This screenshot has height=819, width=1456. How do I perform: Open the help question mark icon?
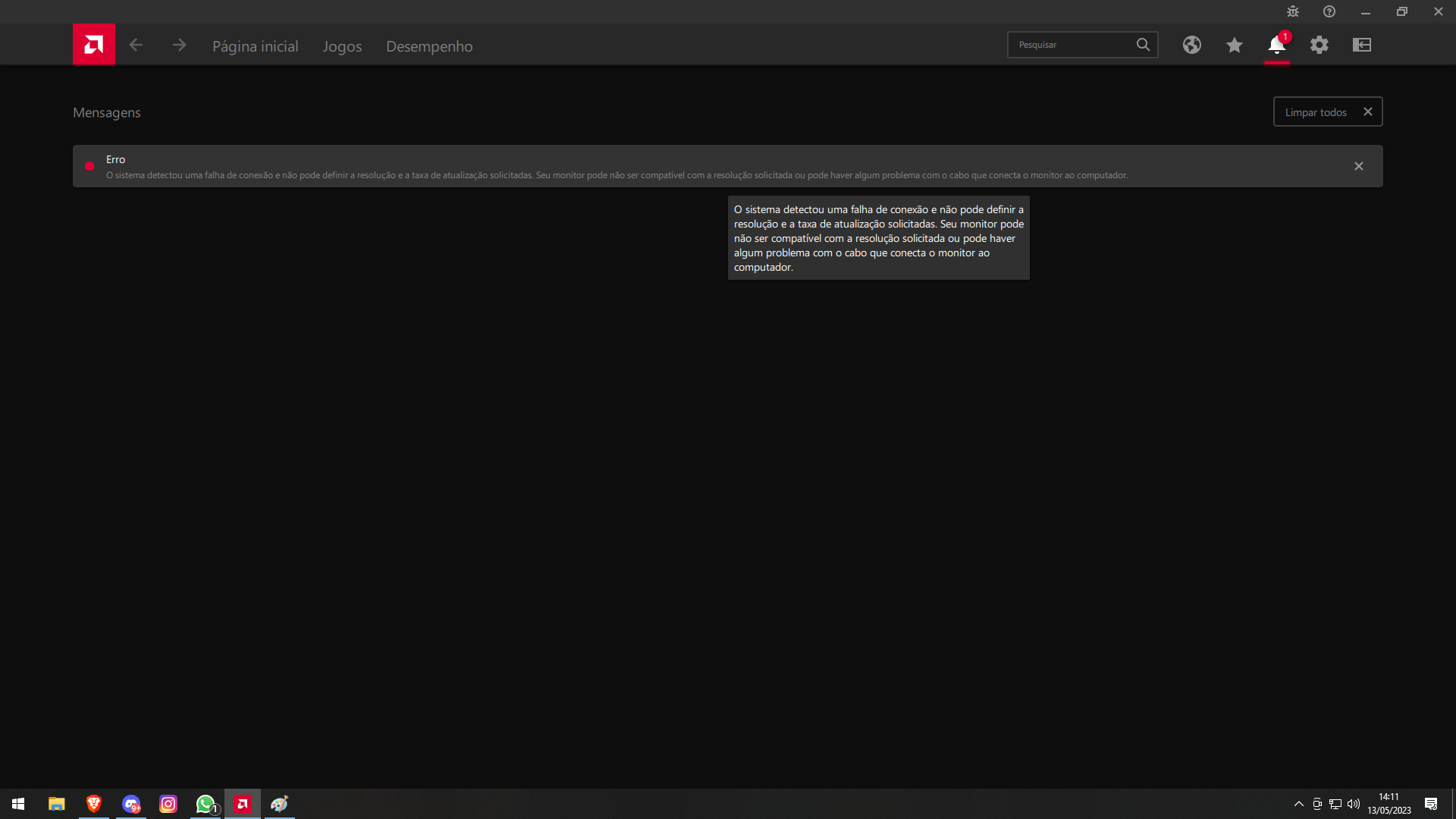click(1329, 11)
